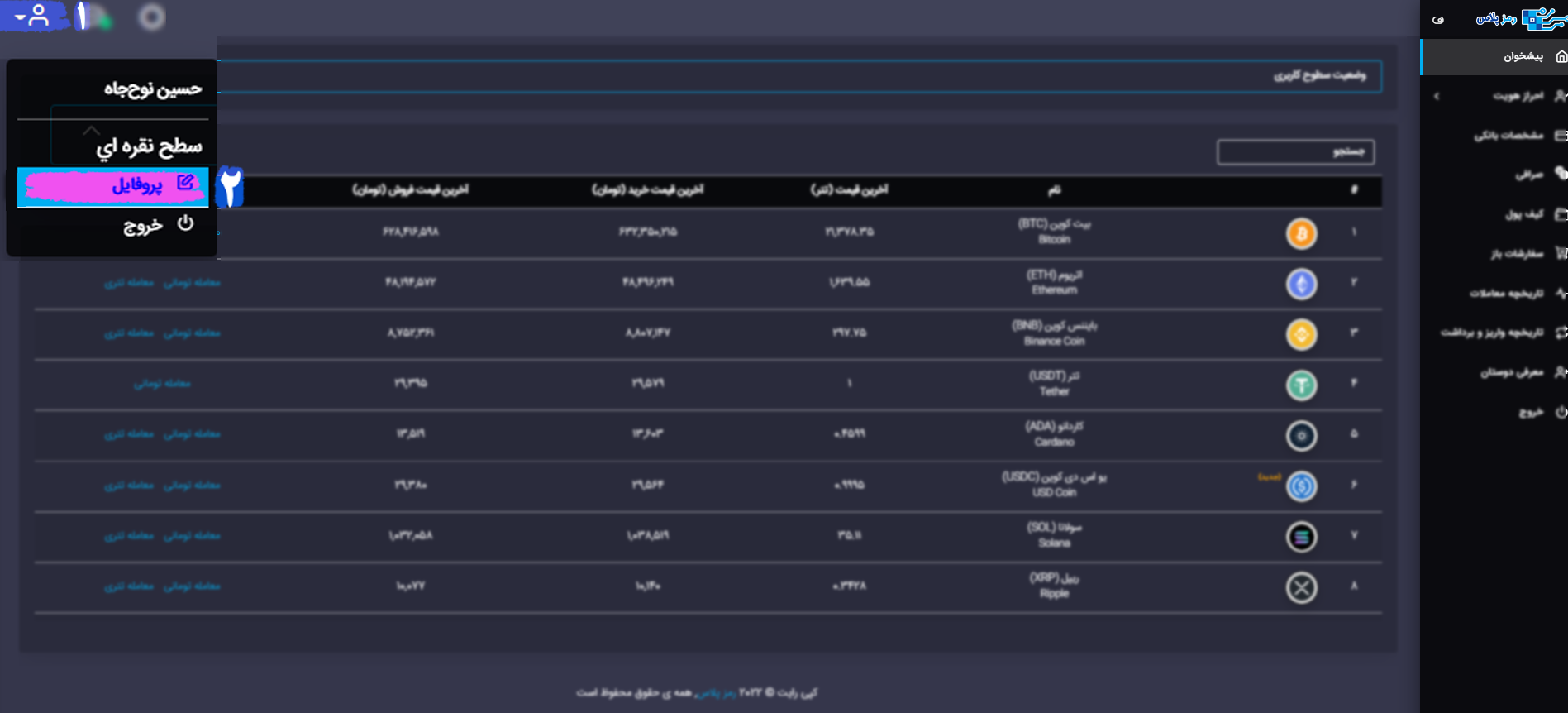
Task: Click the Ethereum coin icon
Action: (1301, 284)
